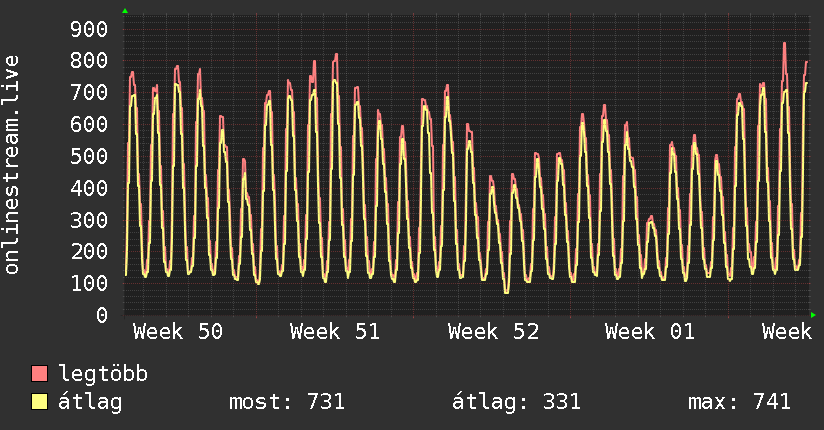Click the onlinestream.live vertical axis title
This screenshot has height=430, width=824.
[x=12, y=165]
